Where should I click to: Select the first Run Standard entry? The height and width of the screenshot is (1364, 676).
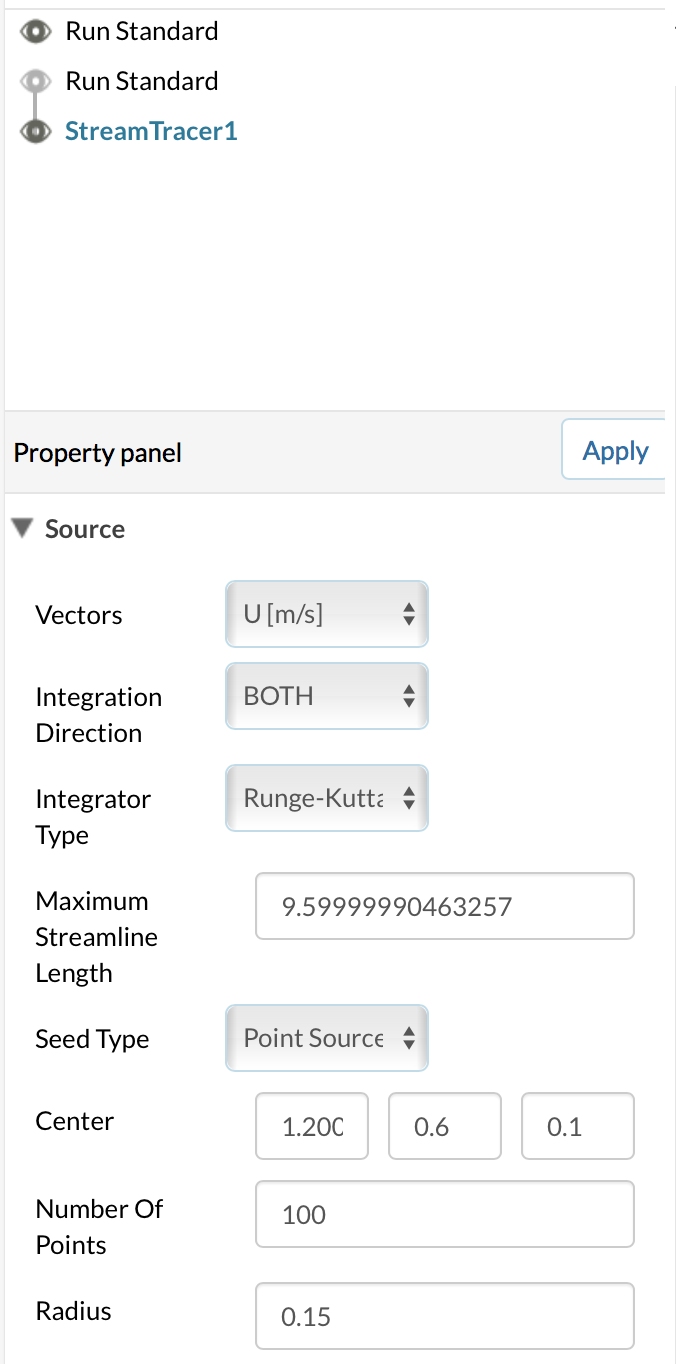point(142,32)
